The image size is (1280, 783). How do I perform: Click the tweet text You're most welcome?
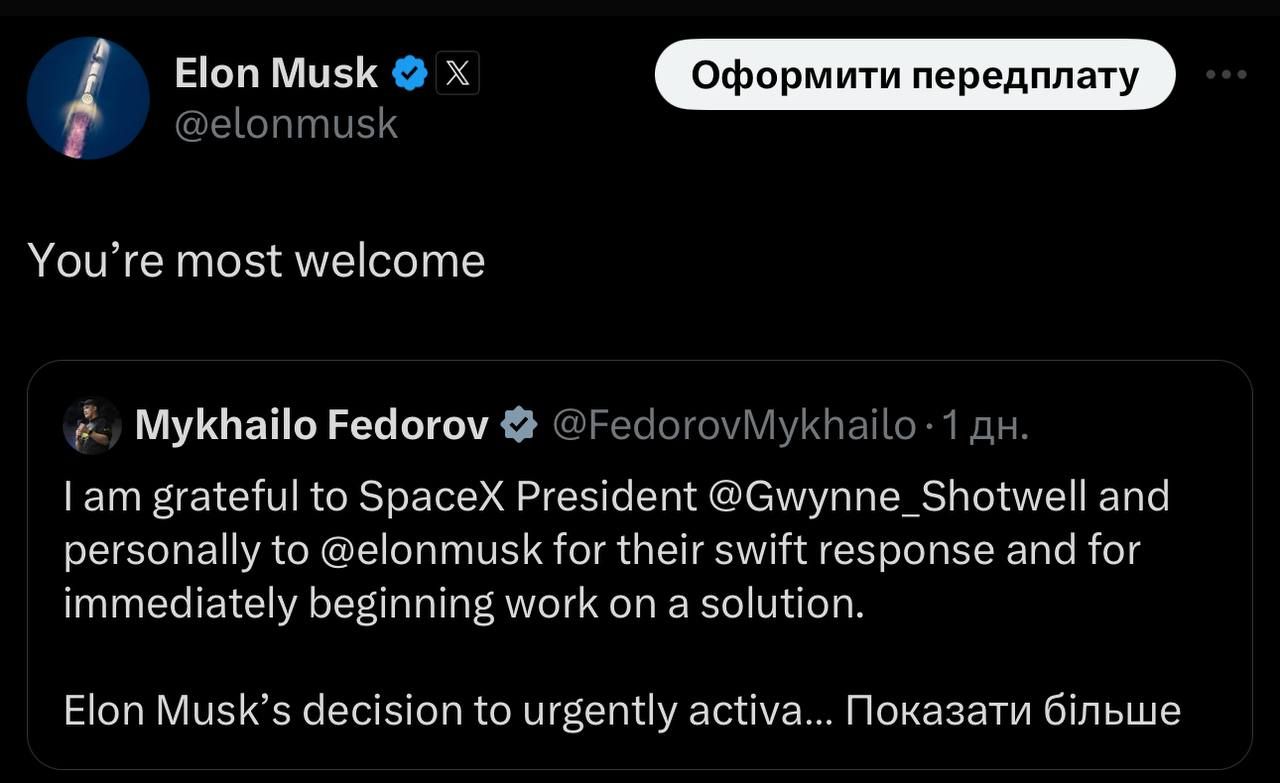pyautogui.click(x=256, y=259)
